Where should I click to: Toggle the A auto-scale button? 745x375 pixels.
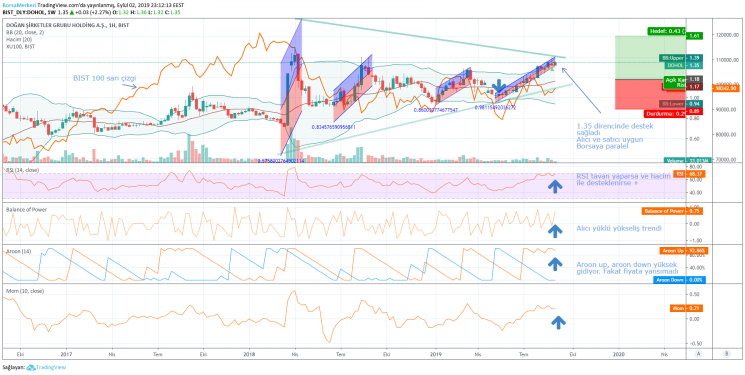pyautogui.click(x=698, y=354)
